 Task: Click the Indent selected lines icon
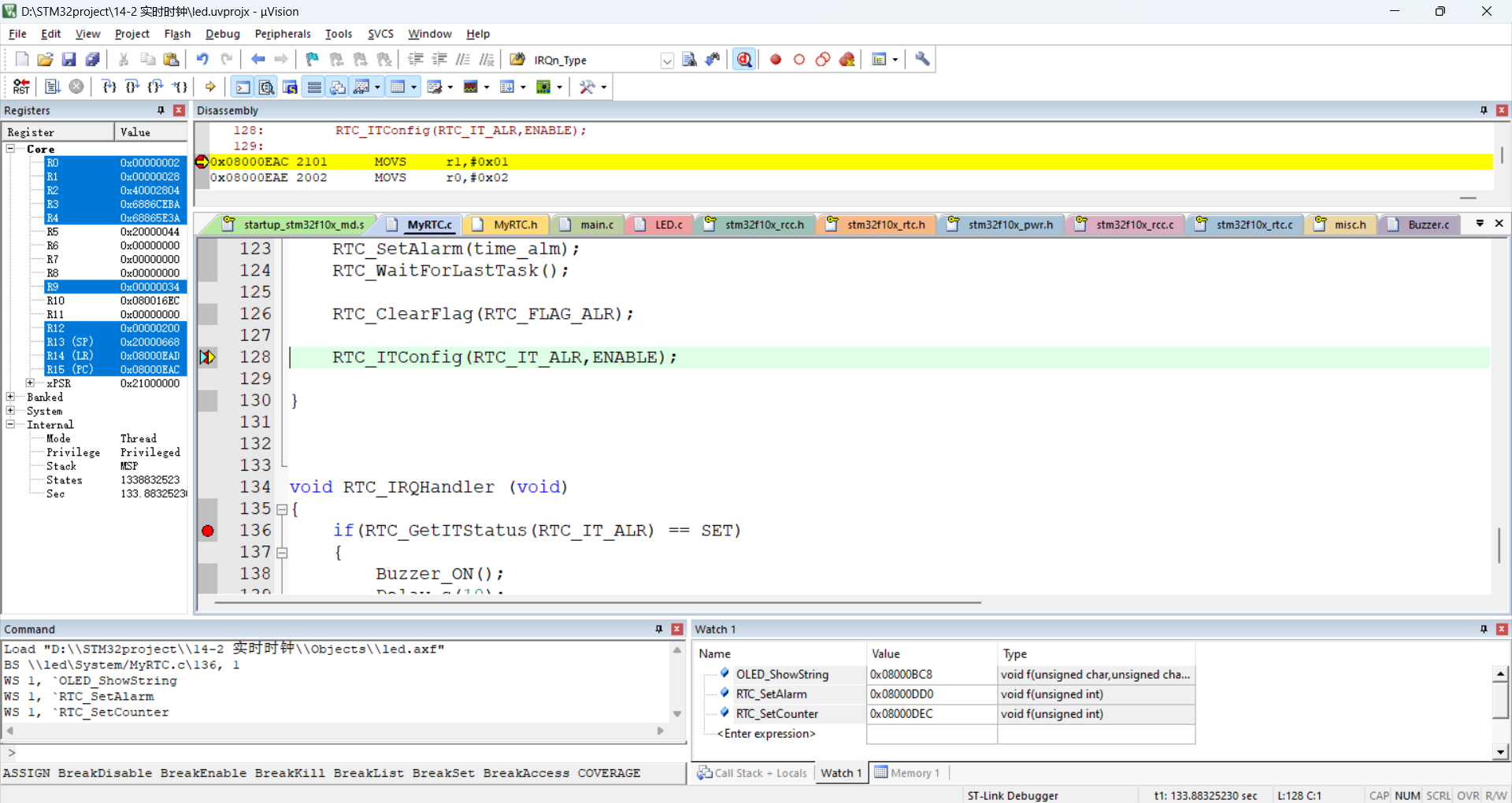tap(416, 59)
